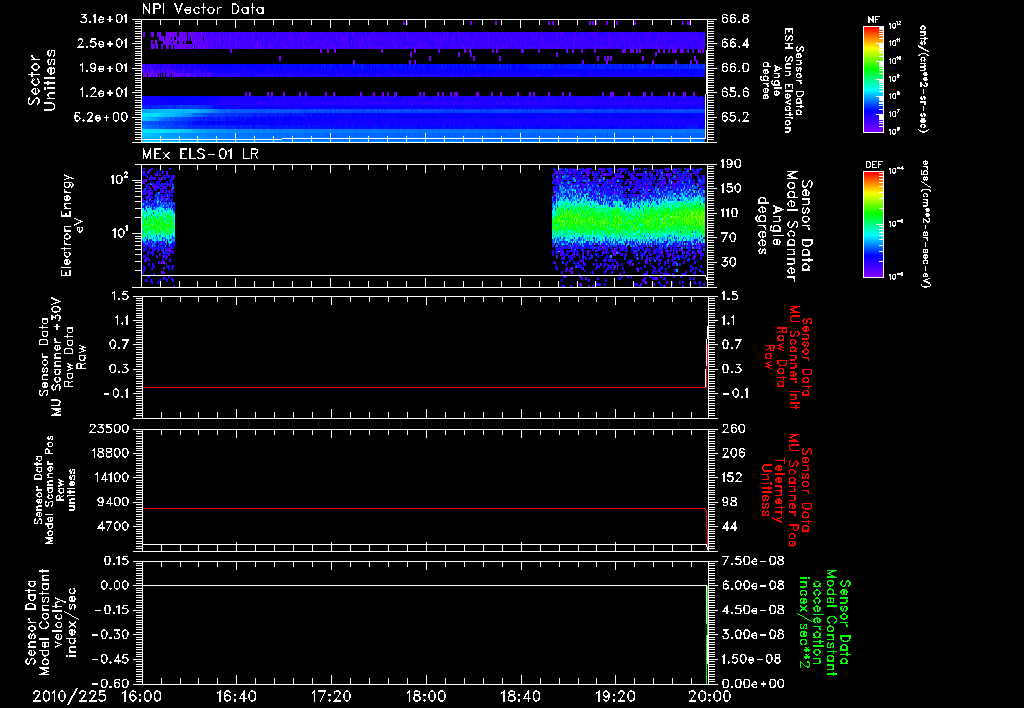
Task: Click the electron spectrogram block after 18:40
Action: click(x=630, y=222)
